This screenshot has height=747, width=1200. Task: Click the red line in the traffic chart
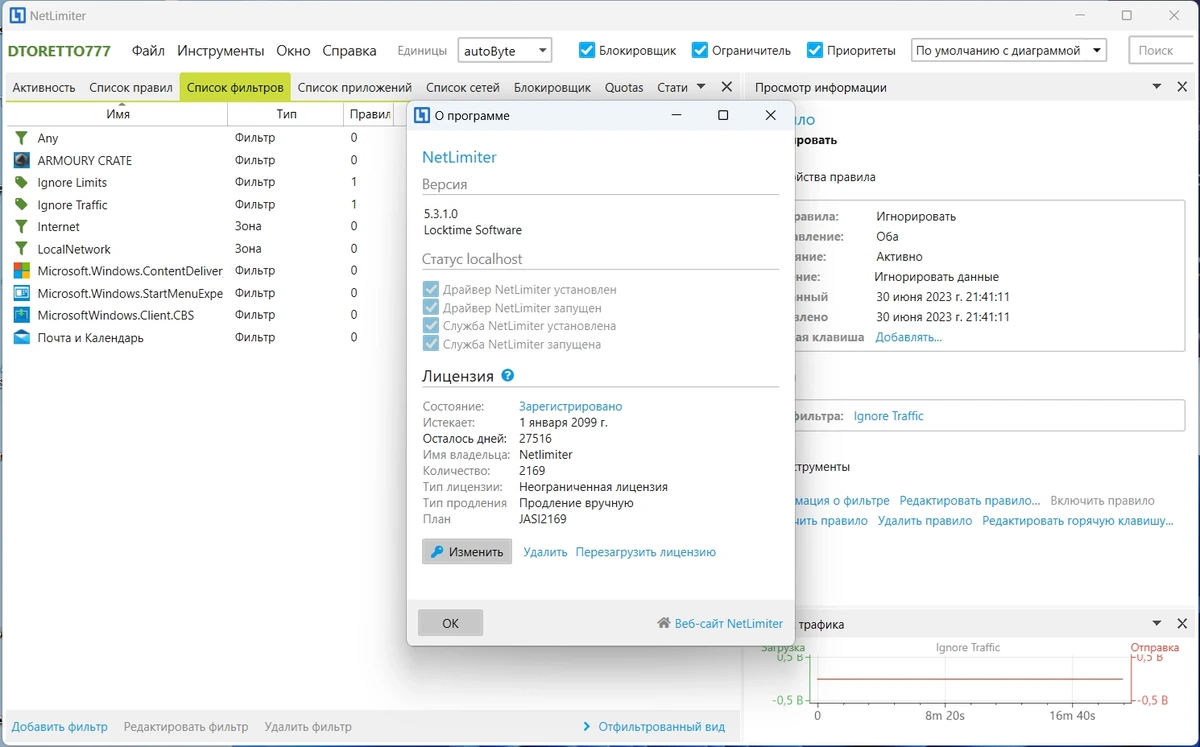(970, 679)
